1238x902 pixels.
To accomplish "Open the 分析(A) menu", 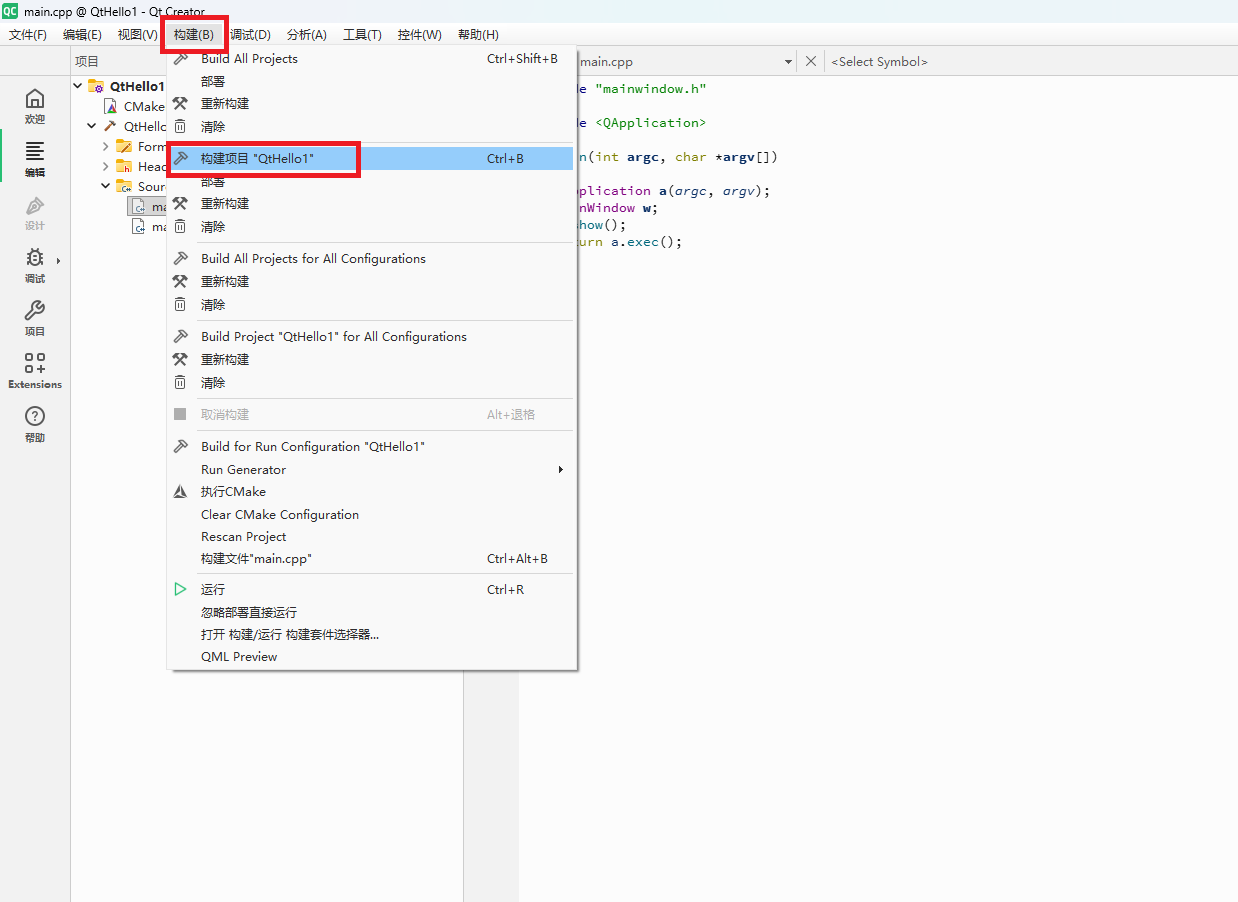I will (306, 34).
